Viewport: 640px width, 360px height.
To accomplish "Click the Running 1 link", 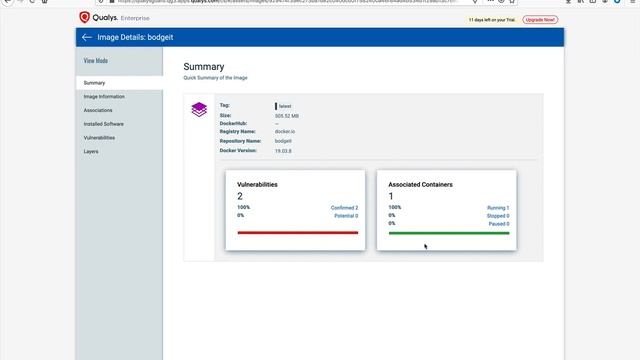I will [x=498, y=208].
